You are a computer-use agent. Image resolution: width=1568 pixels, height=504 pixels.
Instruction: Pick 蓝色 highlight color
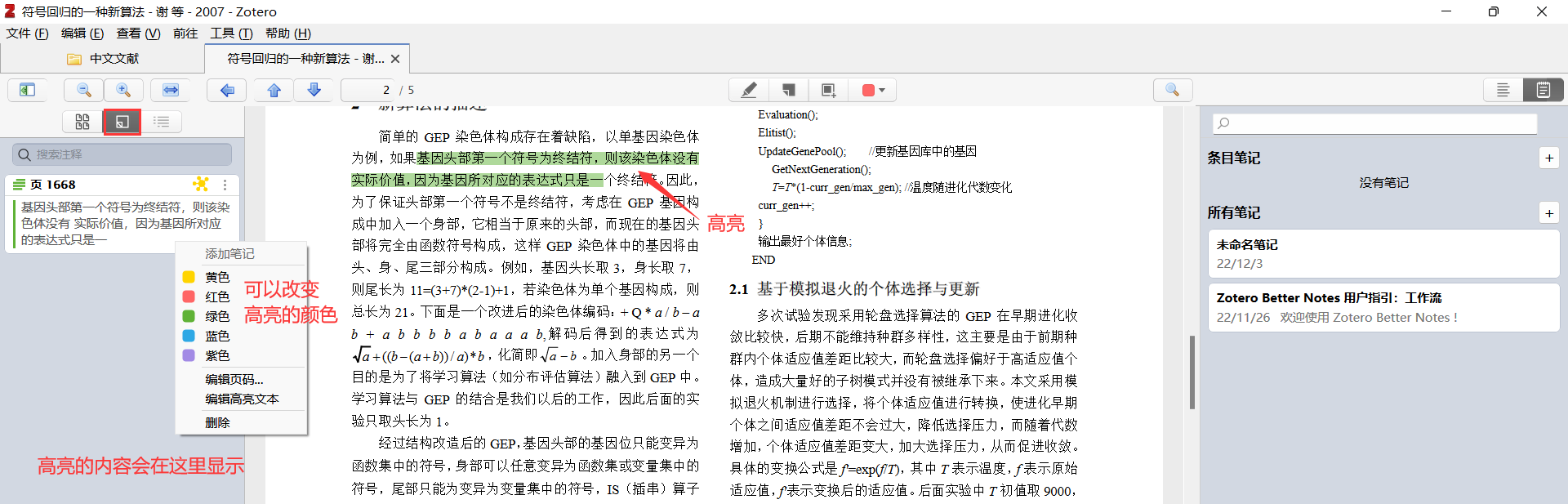point(217,336)
